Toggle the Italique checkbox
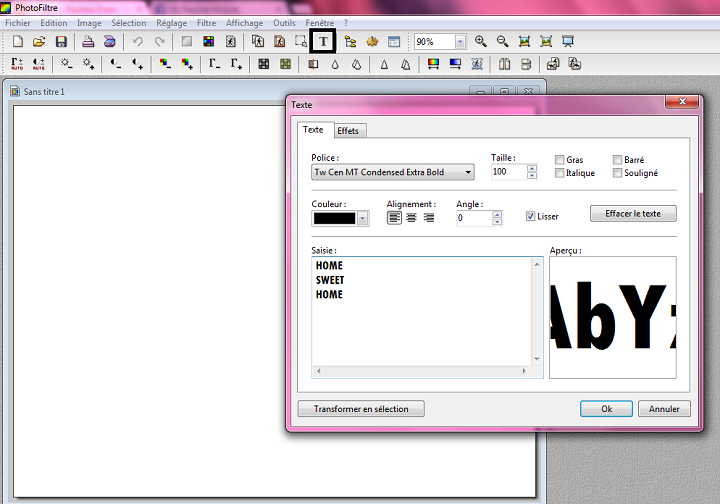Screen dimensions: 720x504 559,173
